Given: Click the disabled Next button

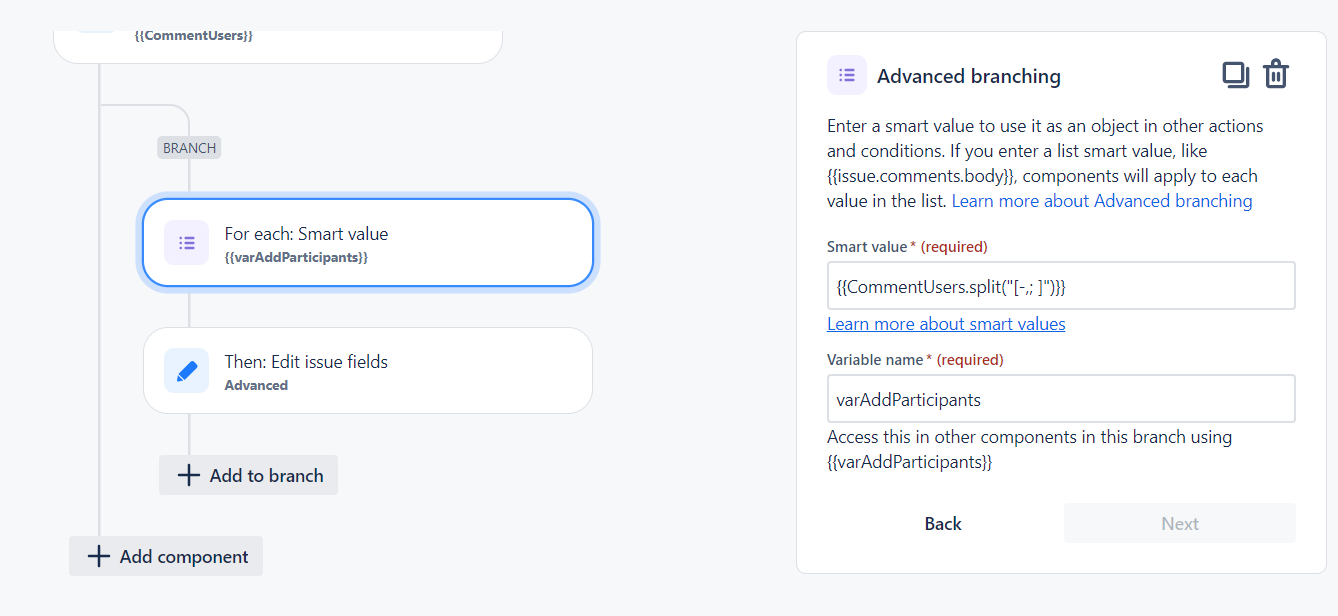Looking at the screenshot, I should tap(1180, 523).
